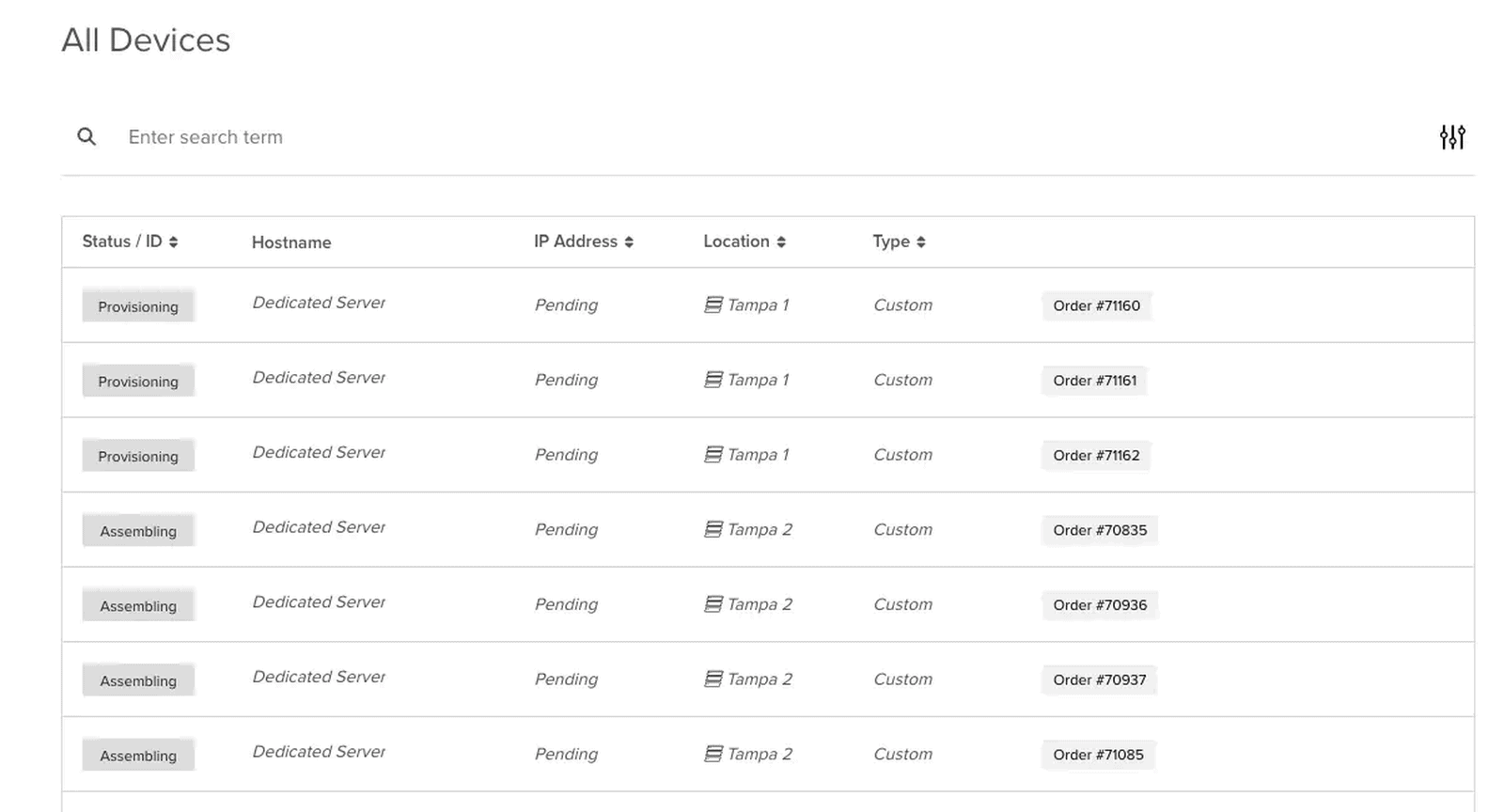Click Custom type in Order #71161 row
This screenshot has height=812, width=1504.
[902, 380]
